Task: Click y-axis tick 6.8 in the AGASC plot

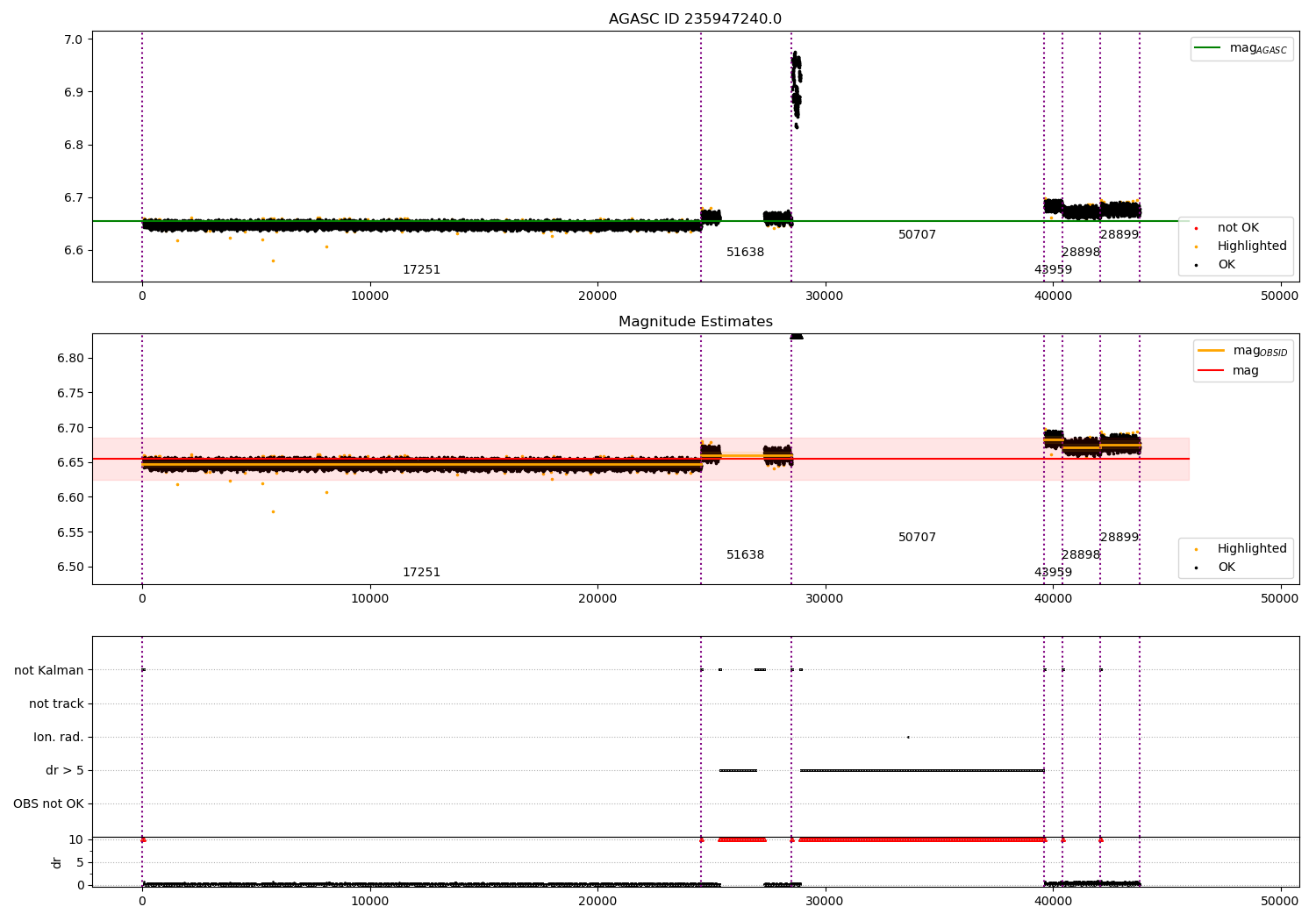Action: click(73, 145)
